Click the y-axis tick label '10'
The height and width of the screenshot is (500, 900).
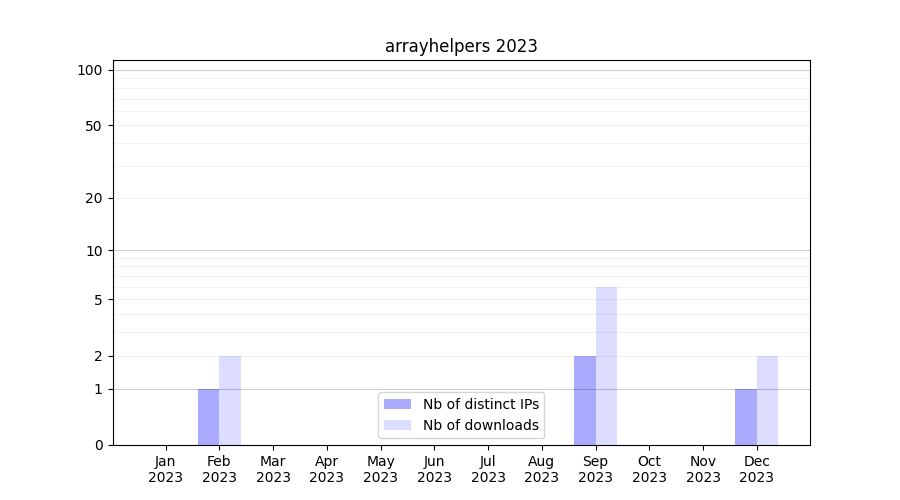click(94, 251)
